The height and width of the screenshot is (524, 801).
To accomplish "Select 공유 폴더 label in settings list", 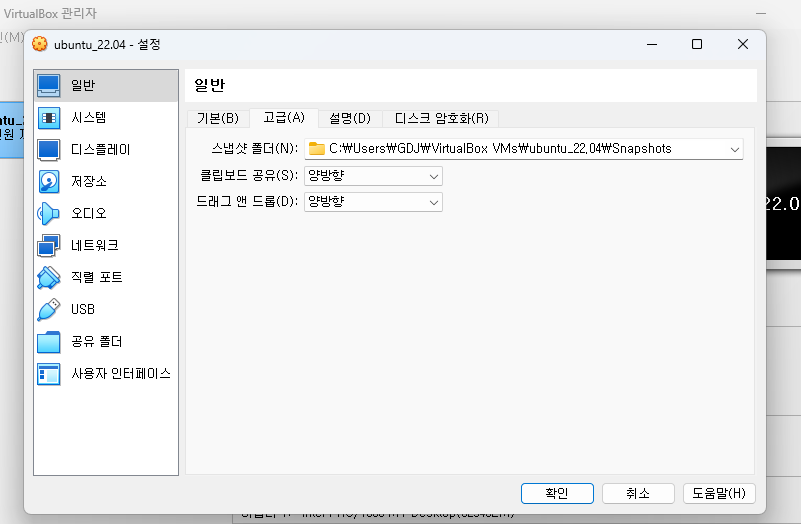I will click(x=97, y=342).
